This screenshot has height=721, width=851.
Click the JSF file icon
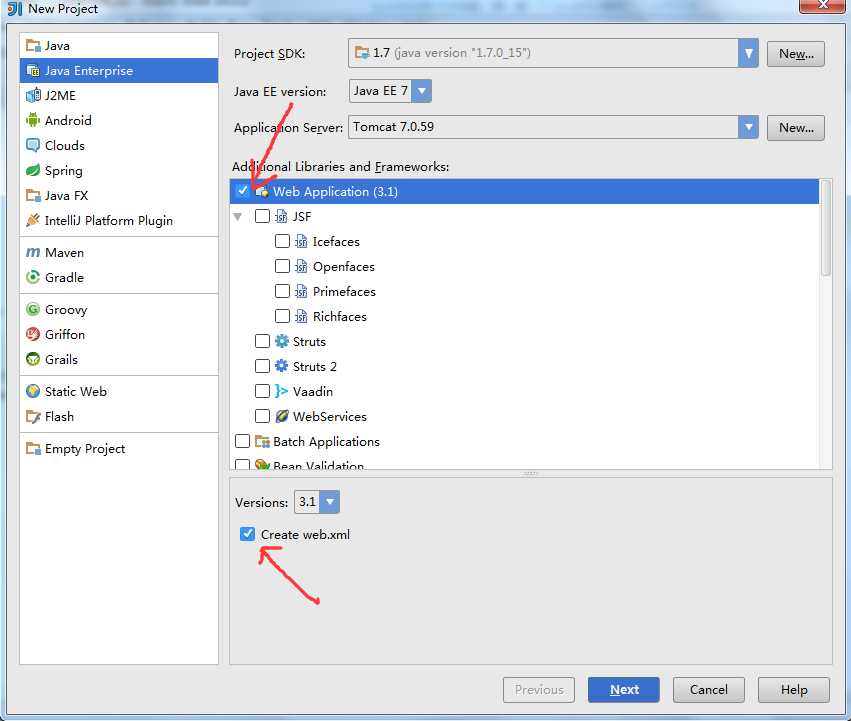(x=281, y=217)
